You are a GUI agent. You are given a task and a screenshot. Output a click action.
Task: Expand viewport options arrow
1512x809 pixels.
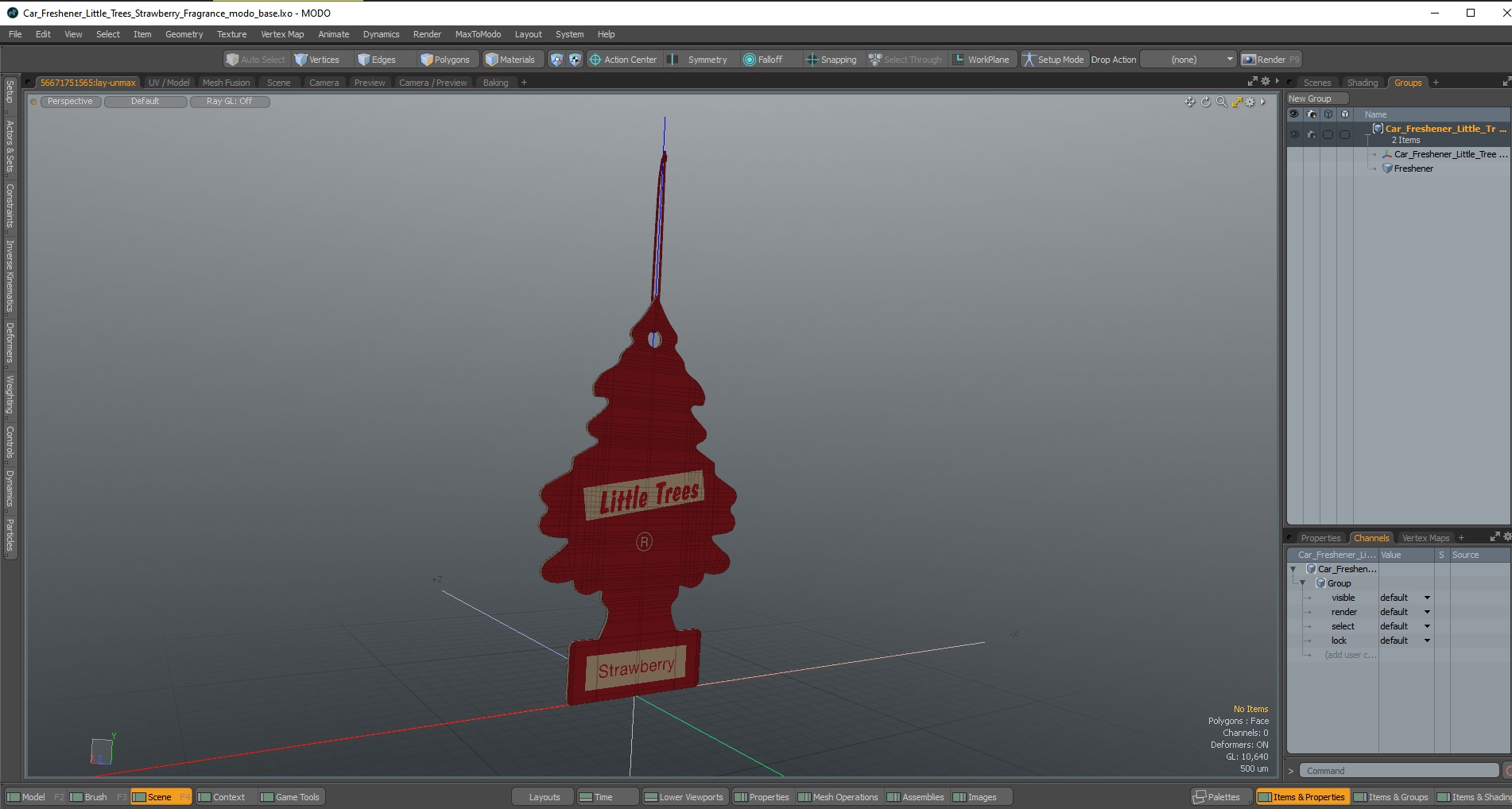click(1262, 102)
